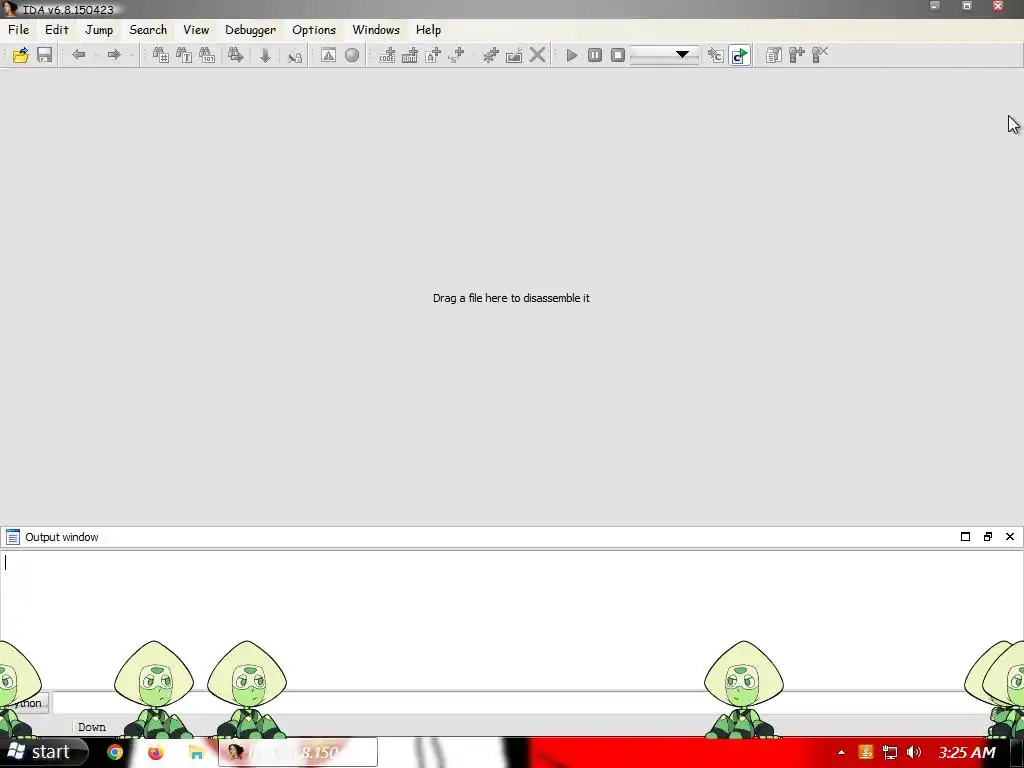Click the add structure 's' icon
The width and height of the screenshot is (1024, 768).
[456, 56]
